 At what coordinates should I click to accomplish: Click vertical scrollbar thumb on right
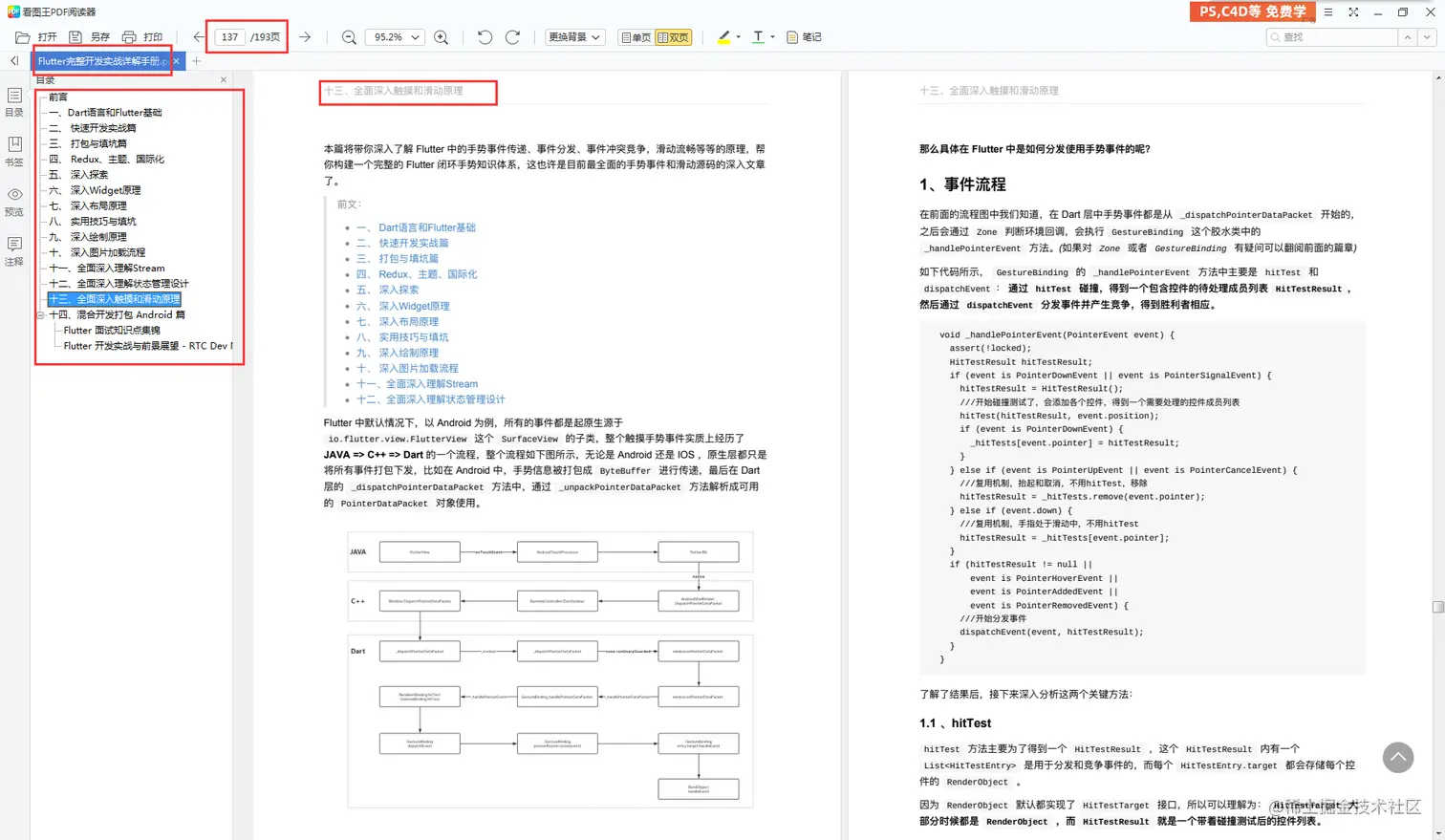1437,607
